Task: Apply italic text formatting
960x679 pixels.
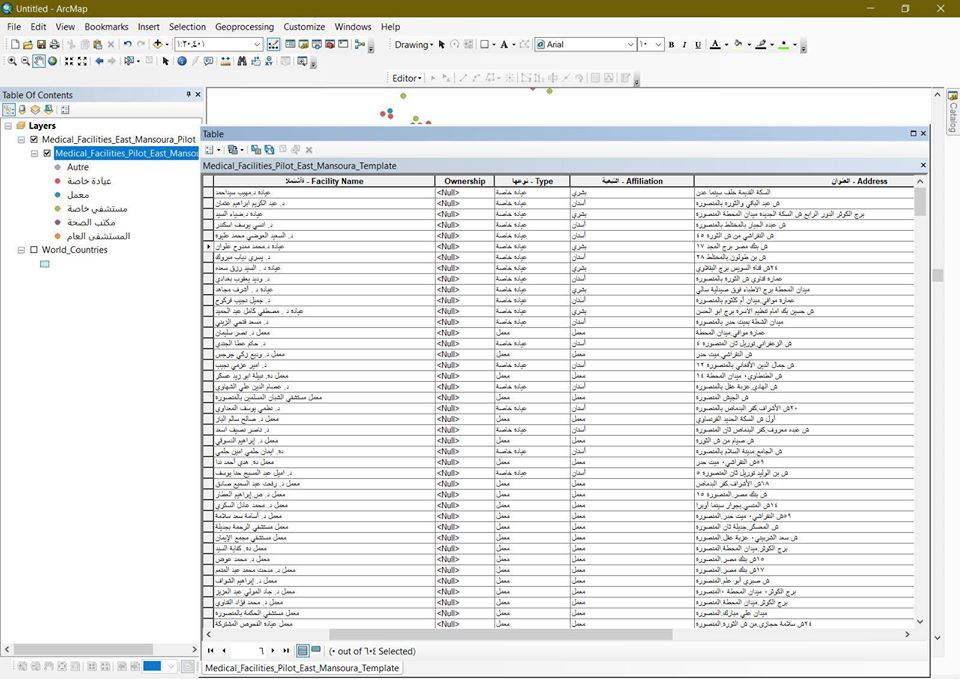Action: (684, 45)
